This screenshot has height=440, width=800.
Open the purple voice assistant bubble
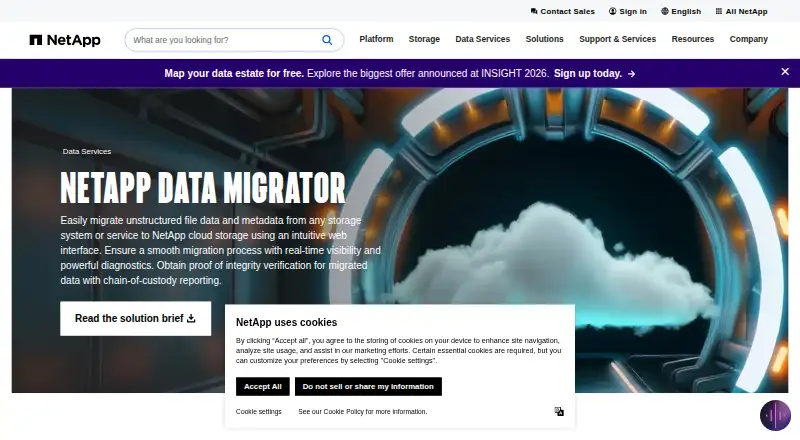pyautogui.click(x=775, y=415)
